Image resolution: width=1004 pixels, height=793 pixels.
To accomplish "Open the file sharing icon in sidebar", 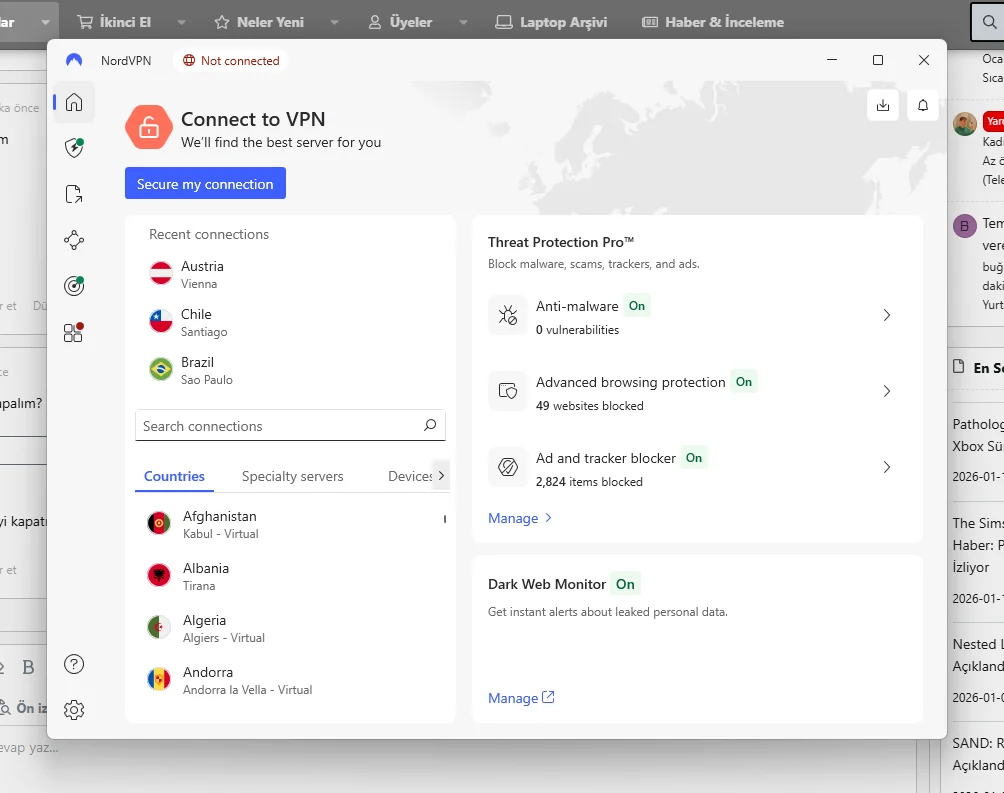I will [74, 194].
